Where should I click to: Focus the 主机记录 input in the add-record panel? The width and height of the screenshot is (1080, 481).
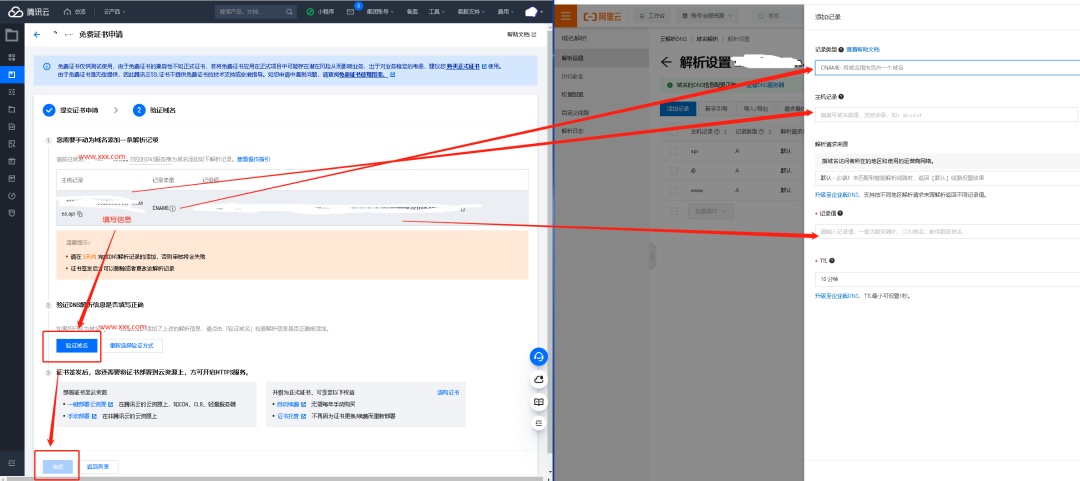coord(946,115)
